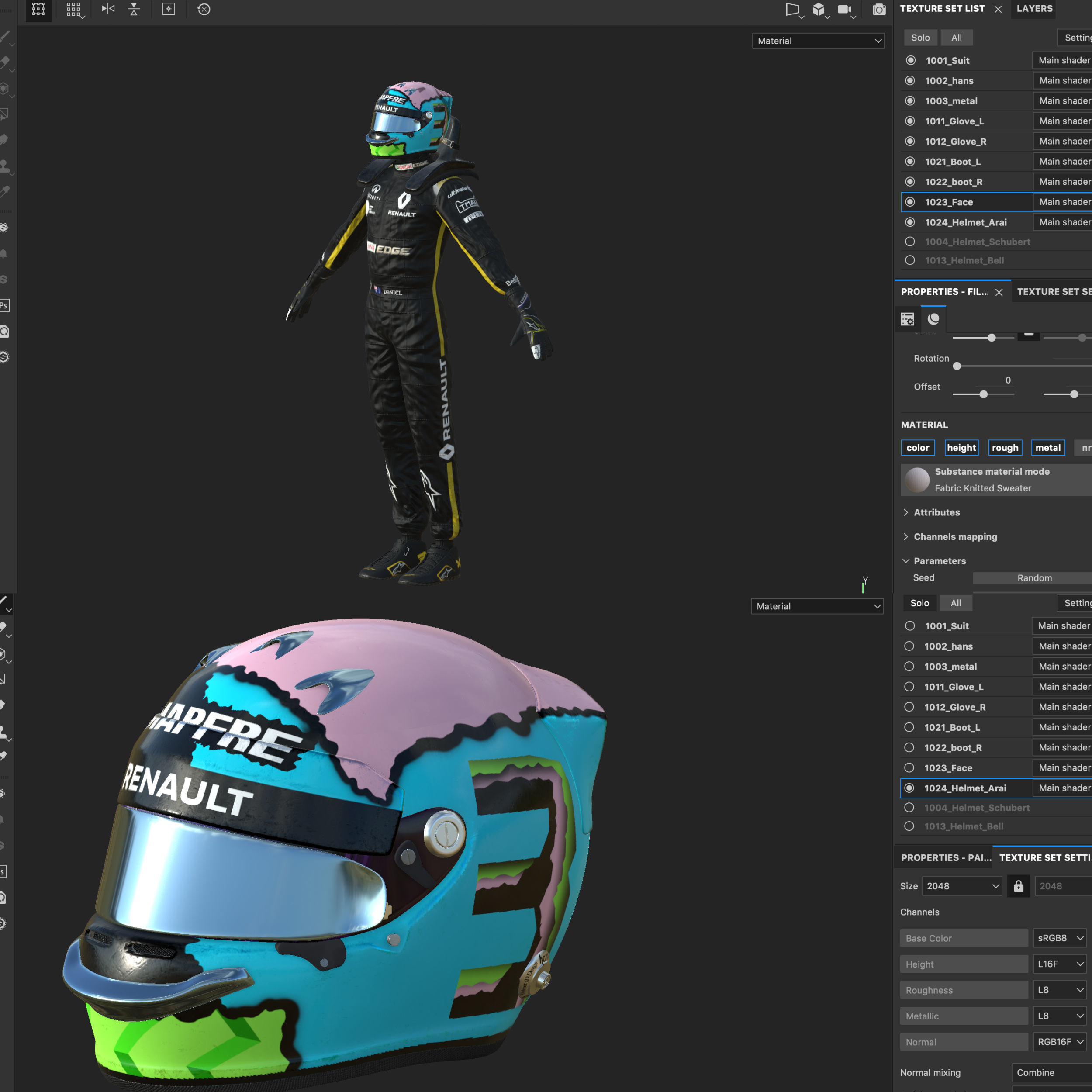The height and width of the screenshot is (1092, 1092).
Task: Click the Fabric Knitted Sweater material button
Action: (996, 480)
